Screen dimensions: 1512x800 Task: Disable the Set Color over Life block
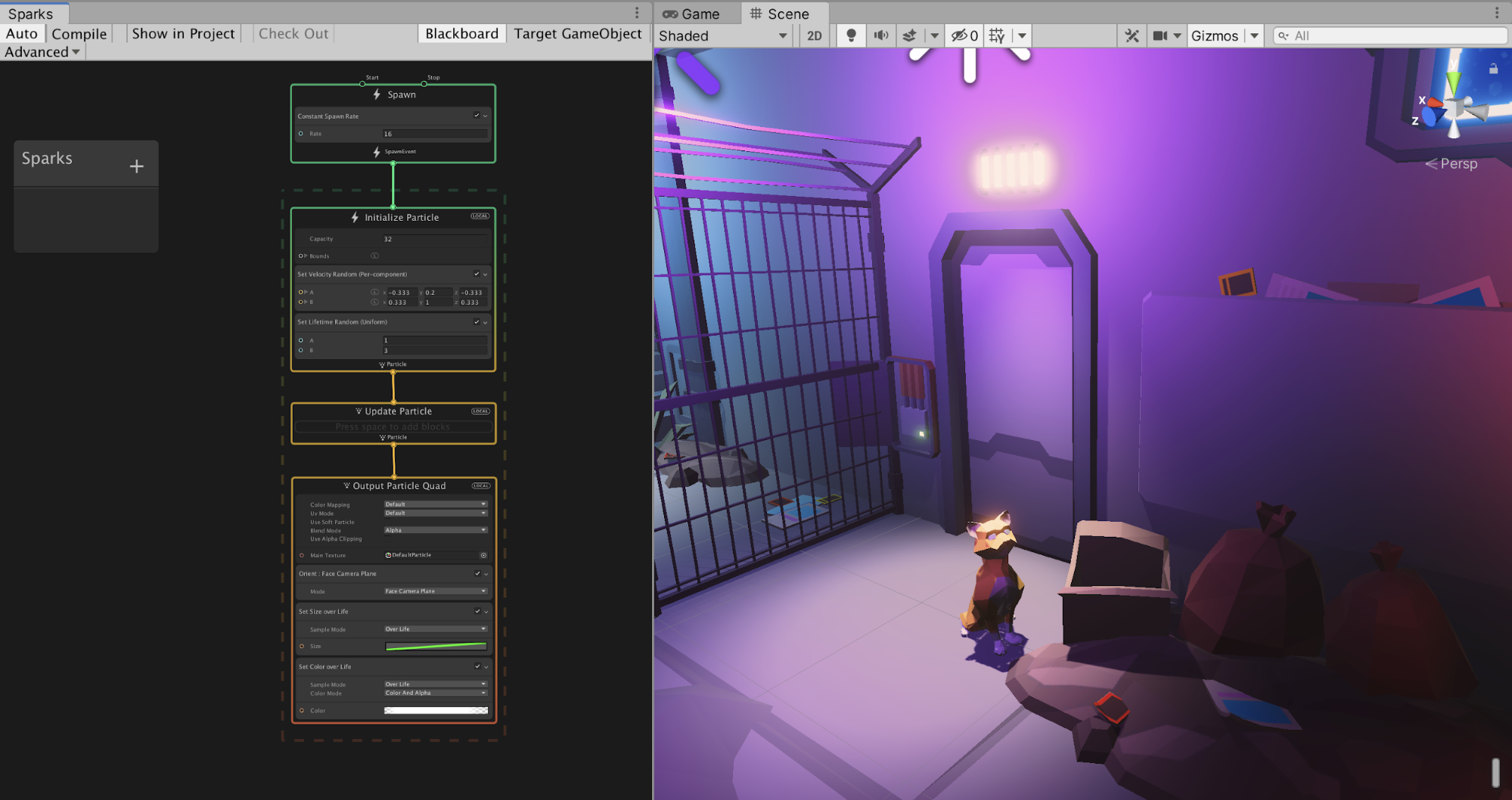point(477,666)
